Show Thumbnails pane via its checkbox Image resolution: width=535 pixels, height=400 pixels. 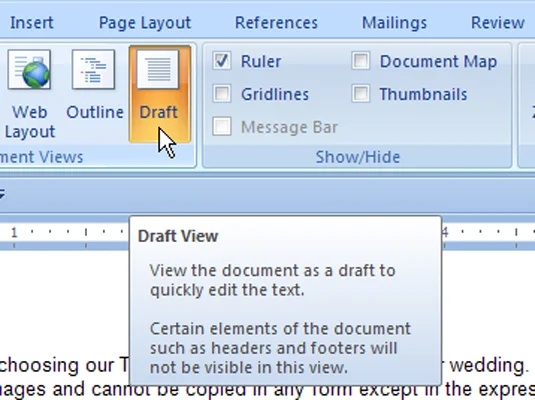click(x=361, y=94)
